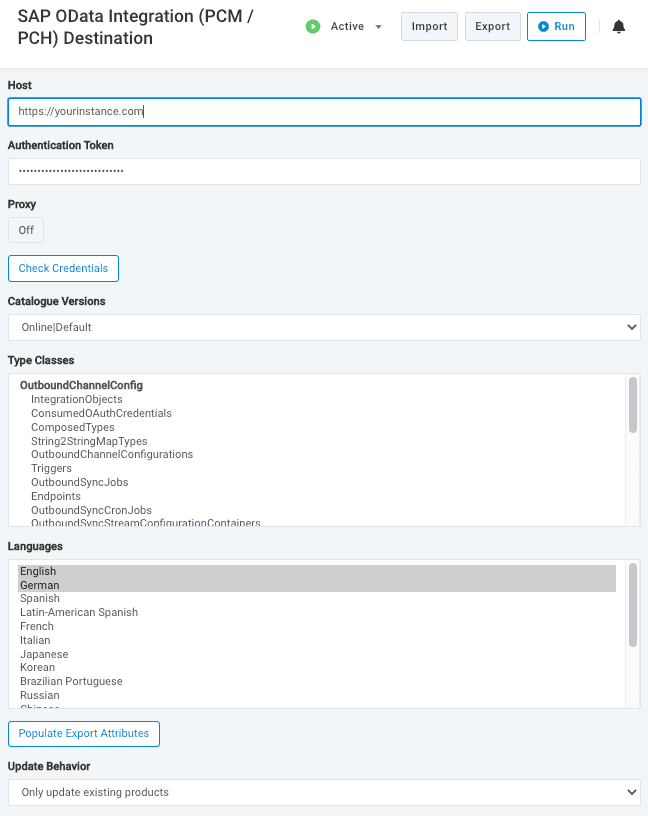Click the Export button

tap(492, 27)
